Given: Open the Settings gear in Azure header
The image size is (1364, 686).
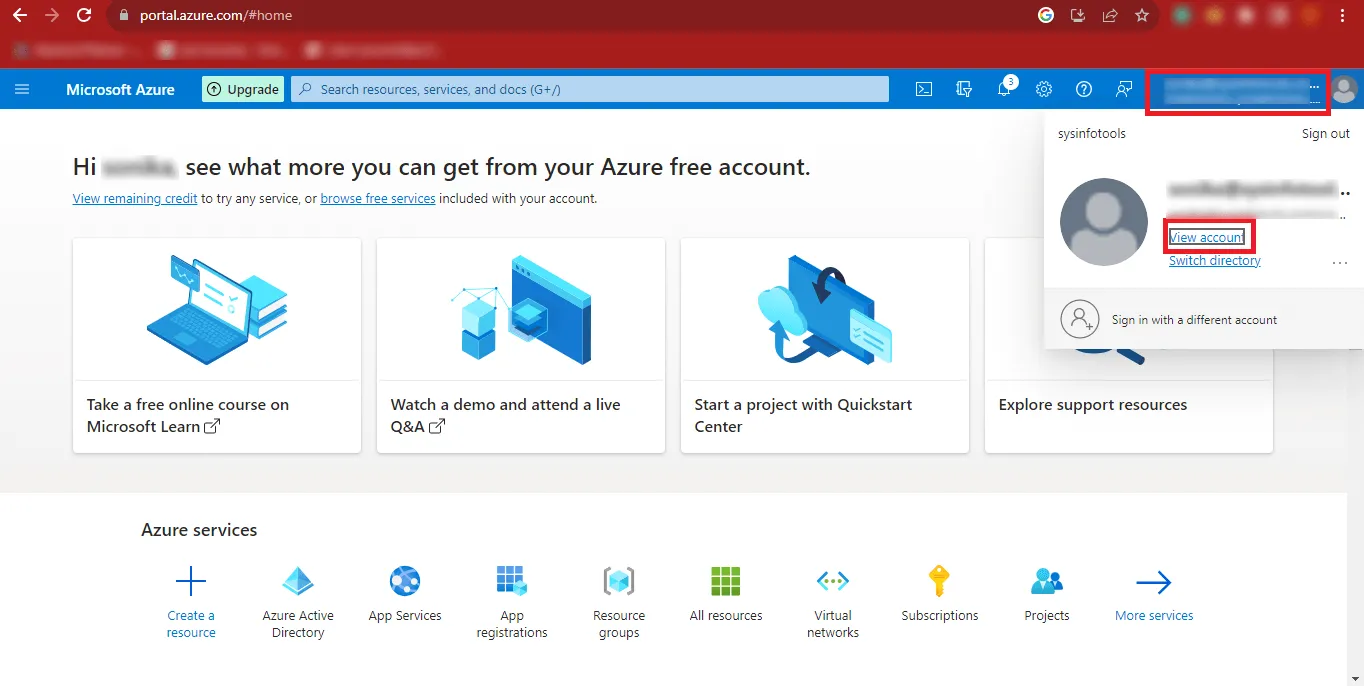Looking at the screenshot, I should pos(1044,89).
